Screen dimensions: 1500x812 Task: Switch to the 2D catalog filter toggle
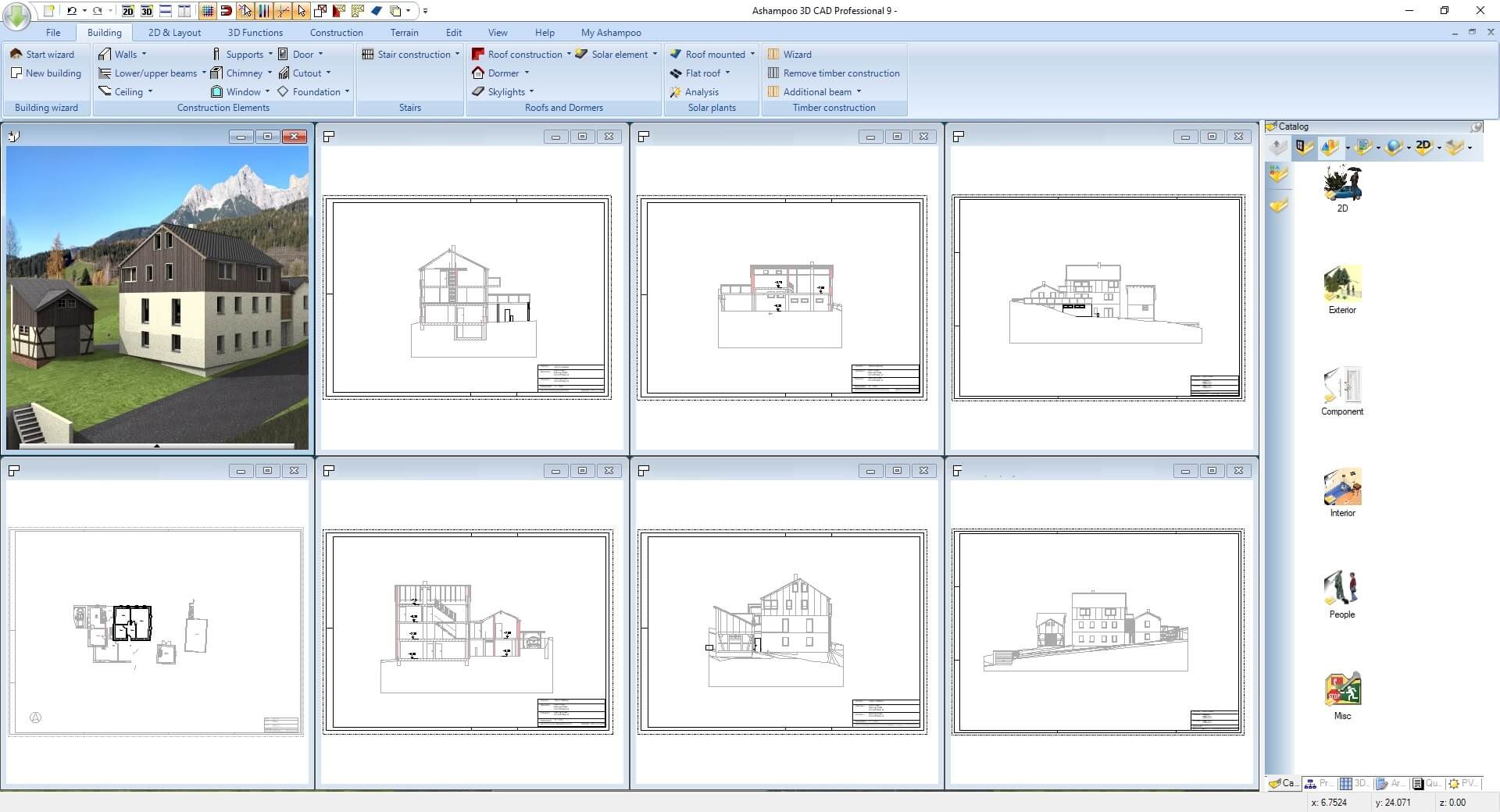(x=1423, y=147)
